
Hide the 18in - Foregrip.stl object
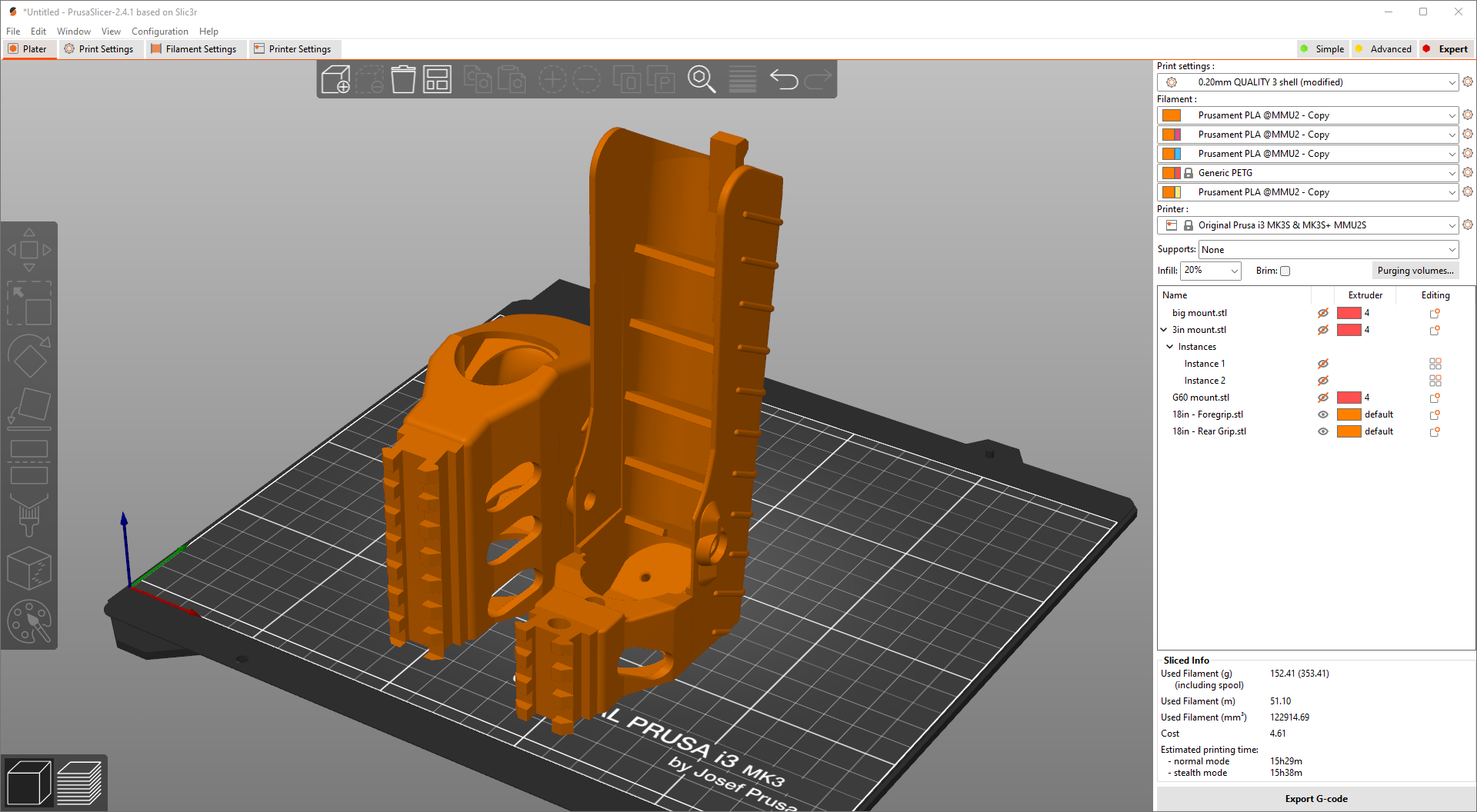click(x=1323, y=414)
